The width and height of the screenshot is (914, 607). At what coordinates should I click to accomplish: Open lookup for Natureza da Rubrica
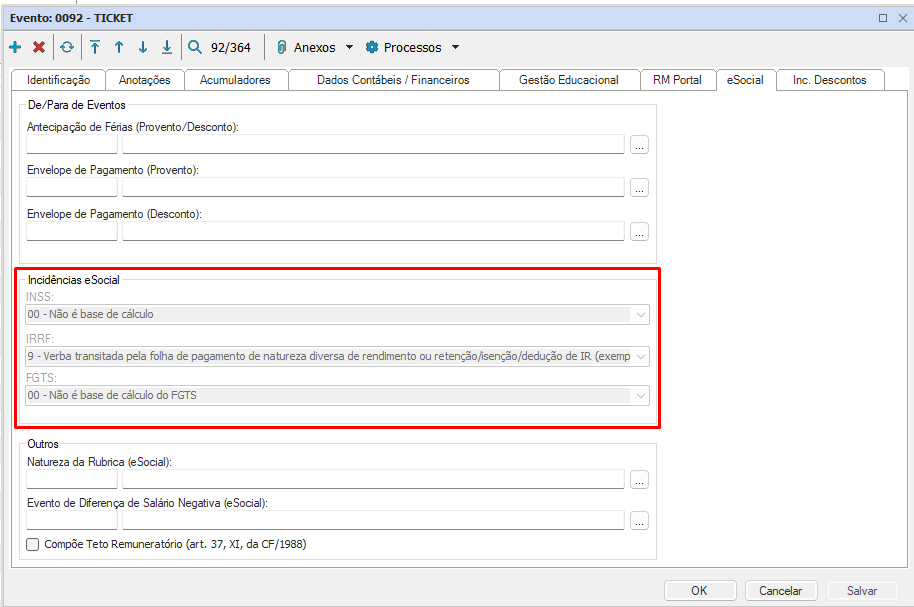click(639, 479)
